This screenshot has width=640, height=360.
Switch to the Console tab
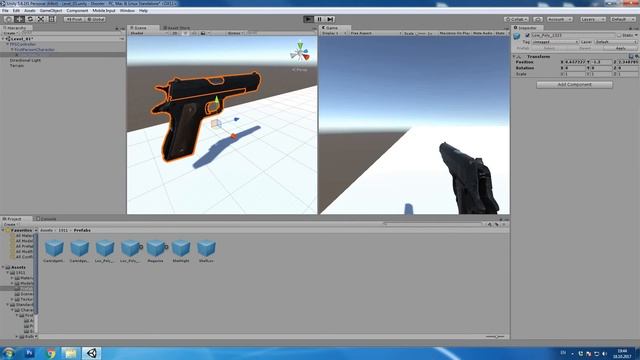[47, 219]
